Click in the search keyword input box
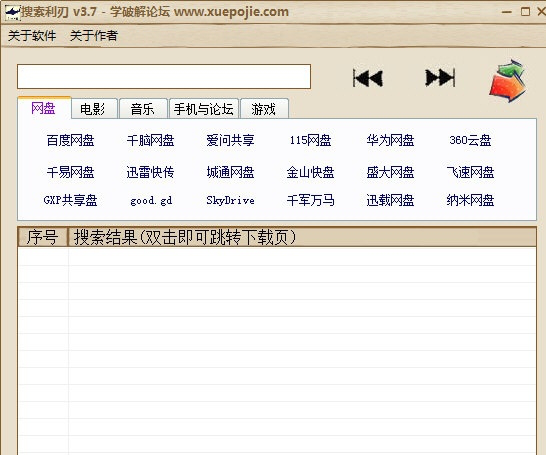This screenshot has height=473, width=546. tap(164, 76)
